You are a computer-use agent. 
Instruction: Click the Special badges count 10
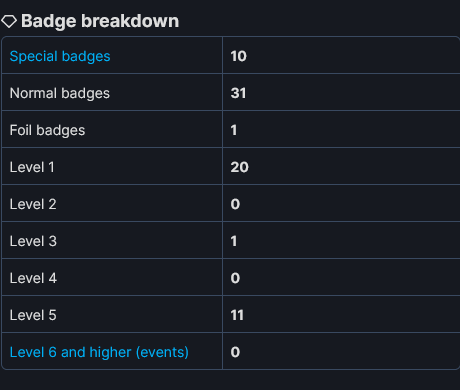(239, 56)
